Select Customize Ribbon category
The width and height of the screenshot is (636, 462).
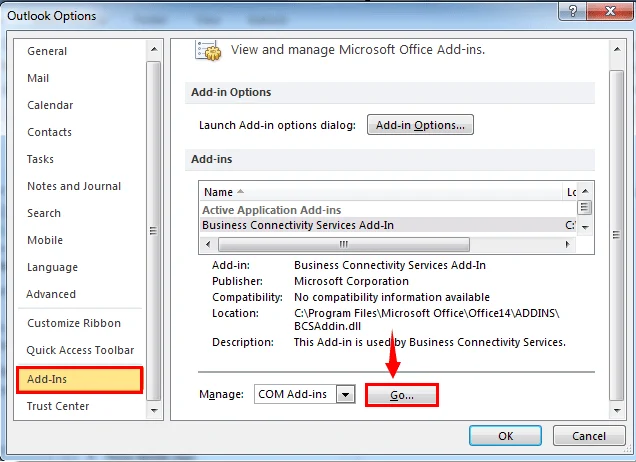(74, 323)
